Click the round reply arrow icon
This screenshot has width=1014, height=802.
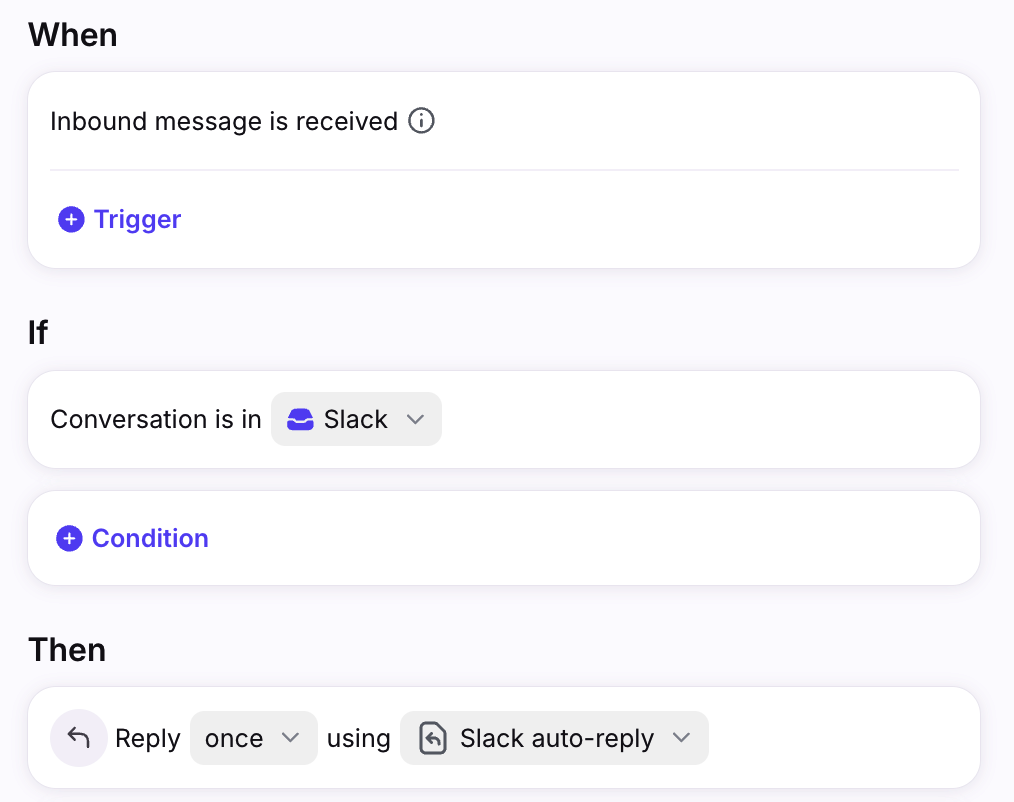[79, 738]
